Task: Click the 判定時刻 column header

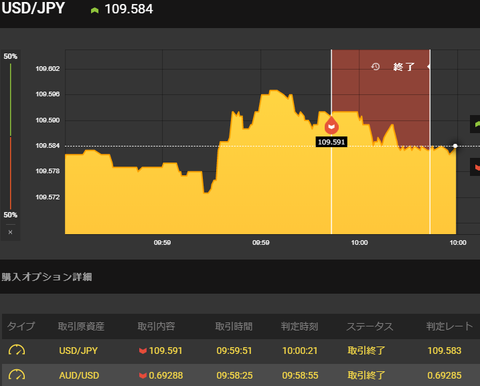Action: click(300, 326)
